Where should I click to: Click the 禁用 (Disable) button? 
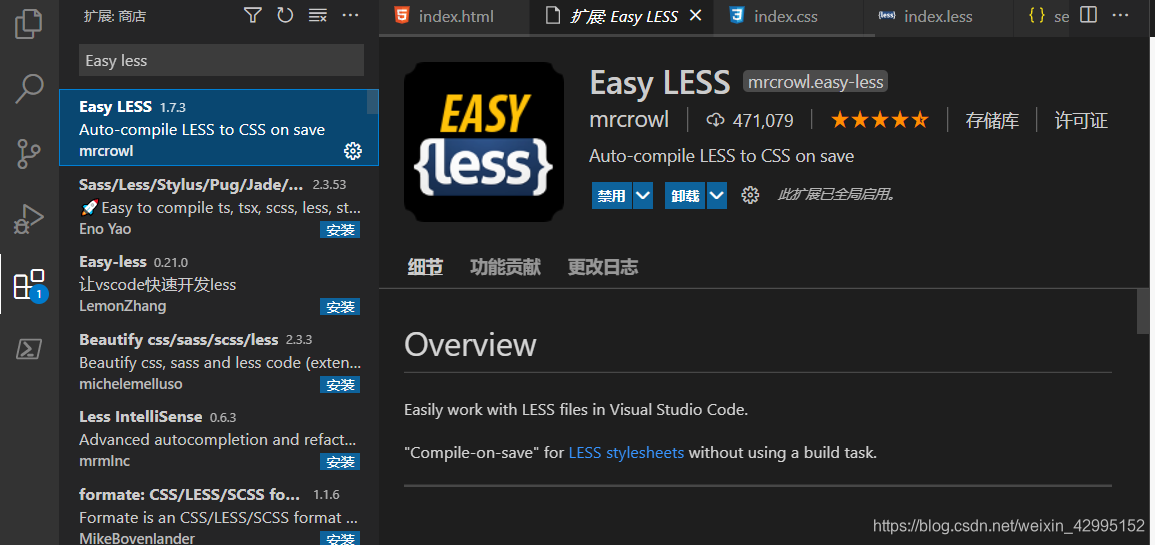click(612, 195)
